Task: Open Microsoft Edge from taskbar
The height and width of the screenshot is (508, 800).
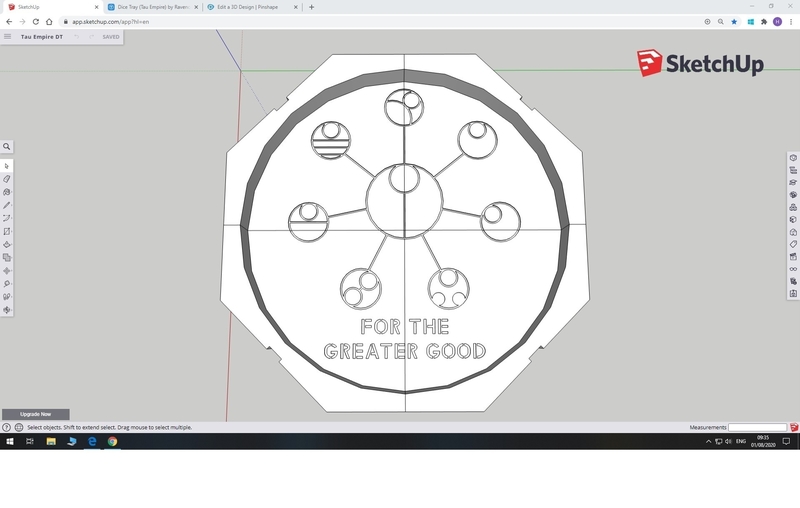Action: click(x=92, y=441)
